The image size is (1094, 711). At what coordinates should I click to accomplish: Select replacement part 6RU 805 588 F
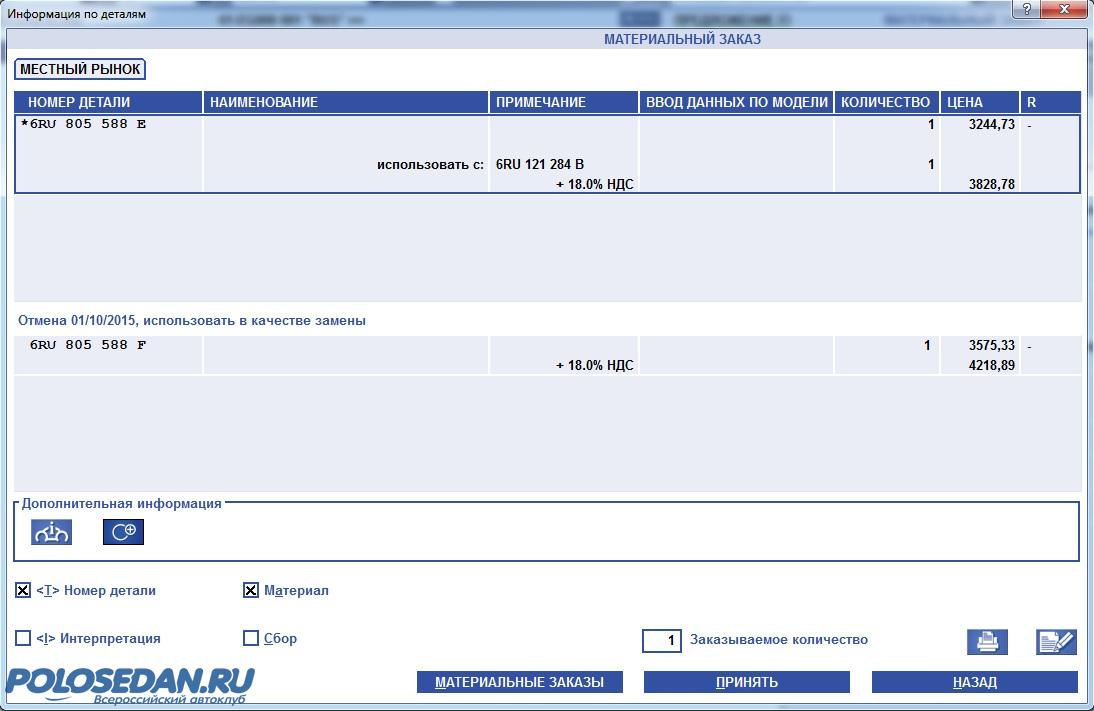pos(89,346)
